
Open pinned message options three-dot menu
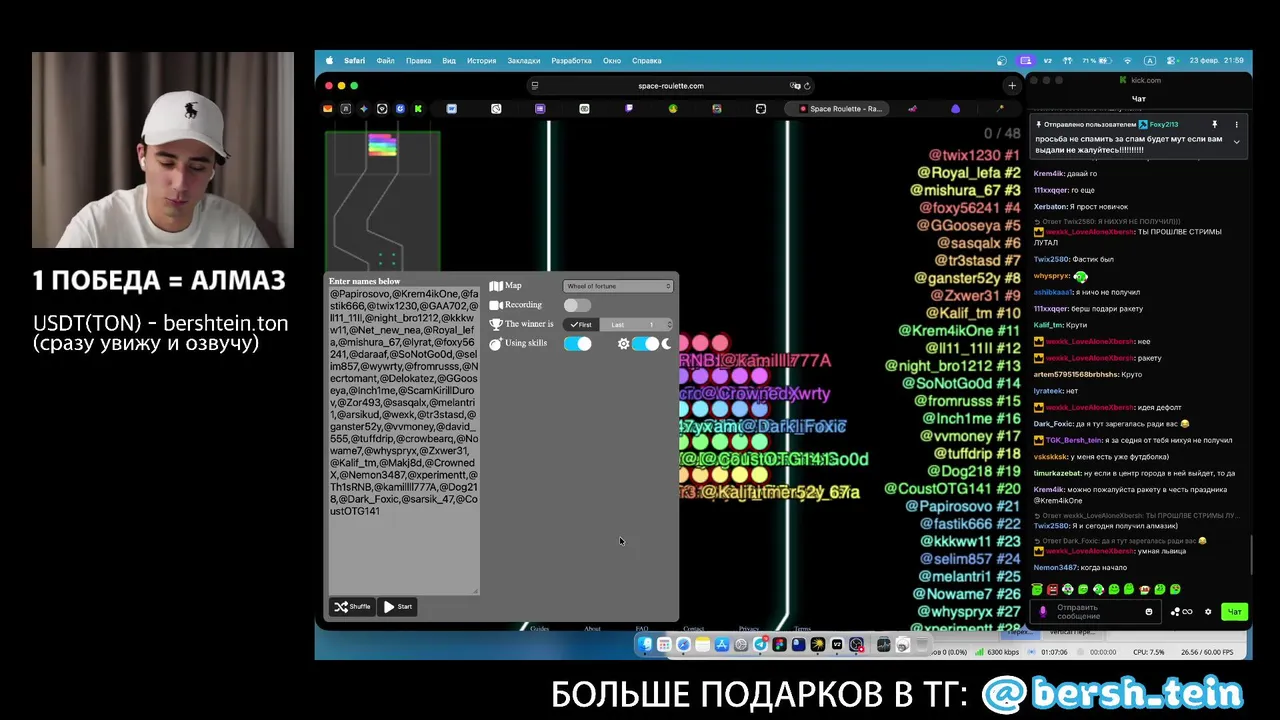coord(1236,125)
